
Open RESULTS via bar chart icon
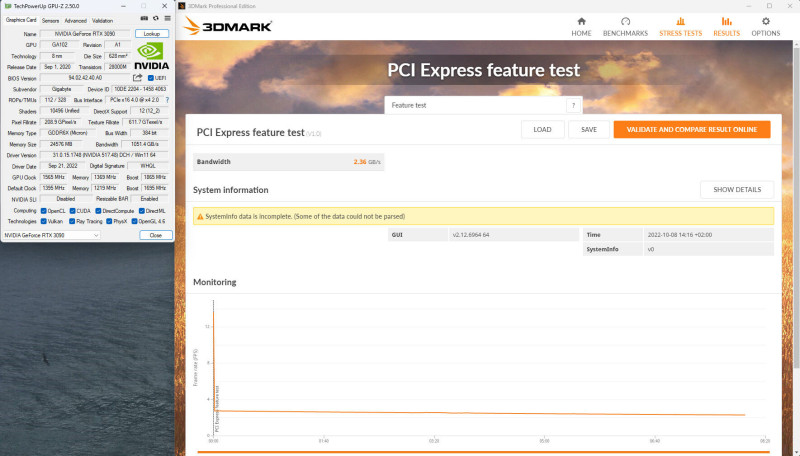coord(727,21)
